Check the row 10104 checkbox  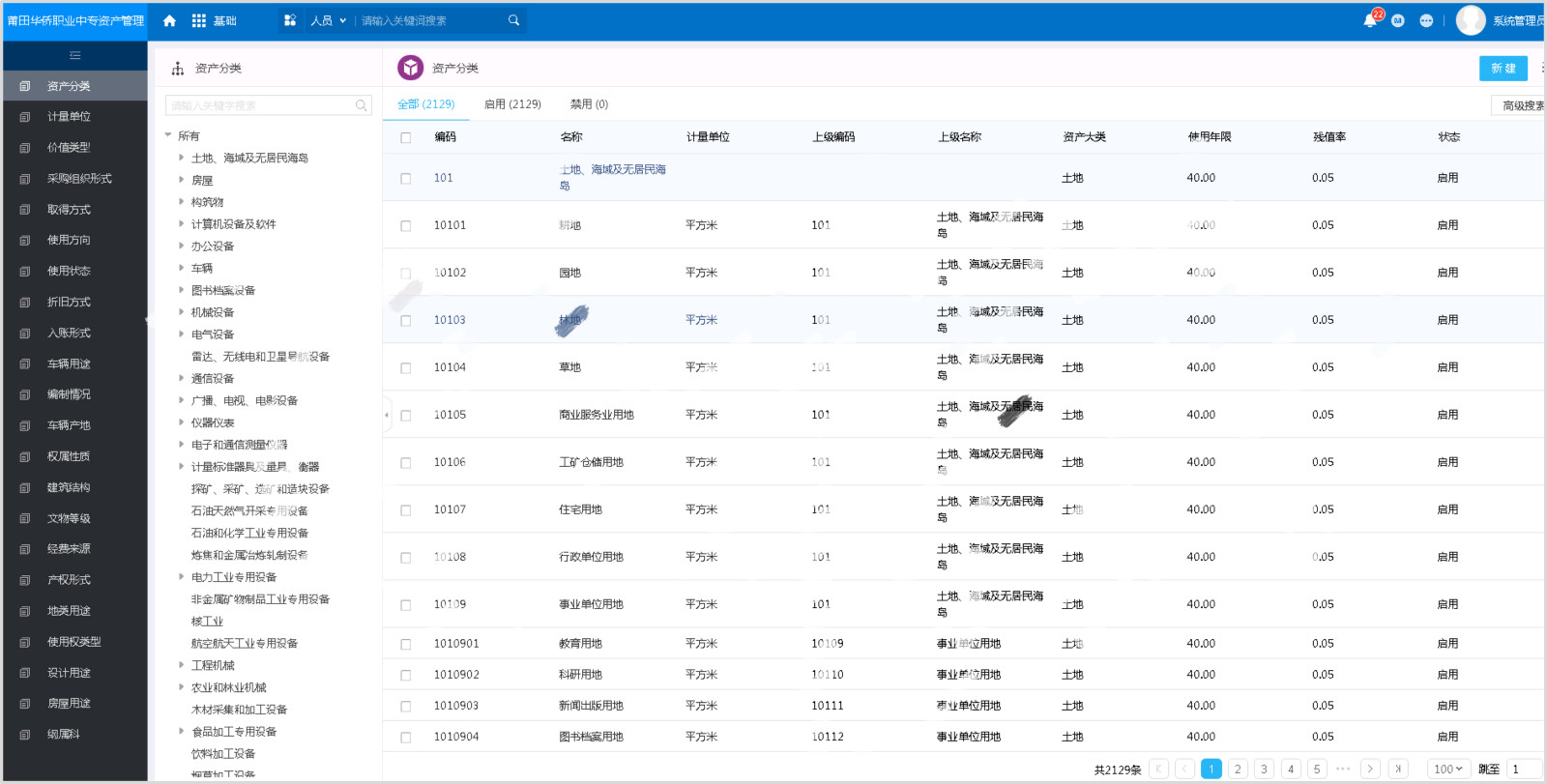tap(406, 368)
